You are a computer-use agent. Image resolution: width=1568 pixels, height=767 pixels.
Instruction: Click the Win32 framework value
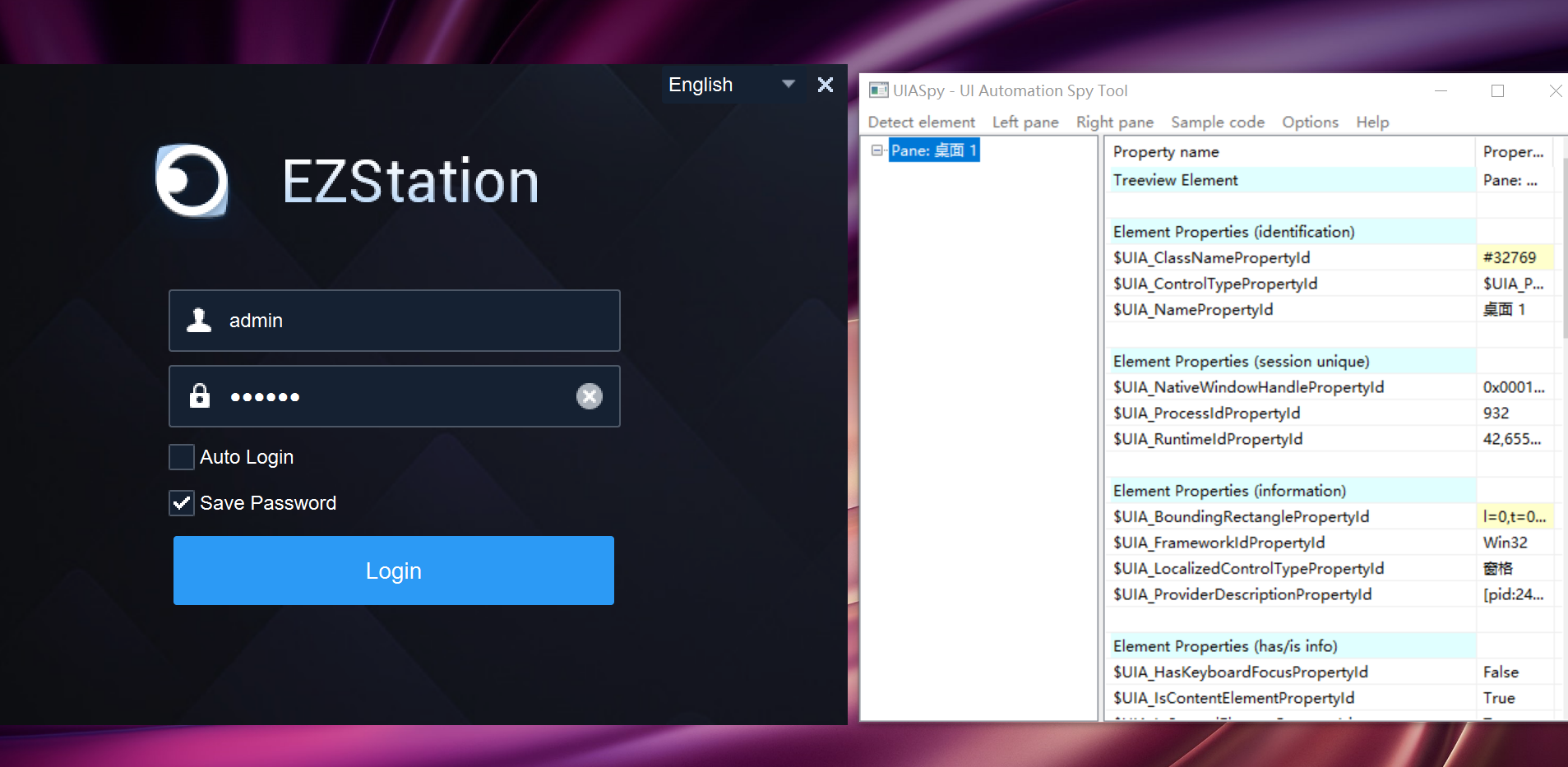(1505, 543)
